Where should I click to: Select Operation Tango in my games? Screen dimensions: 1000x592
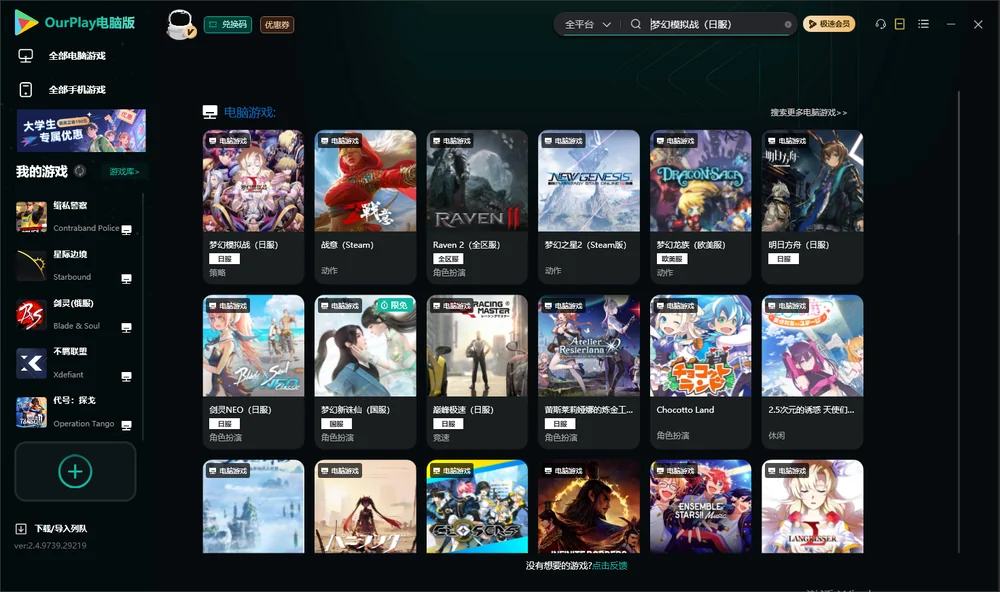pyautogui.click(x=73, y=412)
